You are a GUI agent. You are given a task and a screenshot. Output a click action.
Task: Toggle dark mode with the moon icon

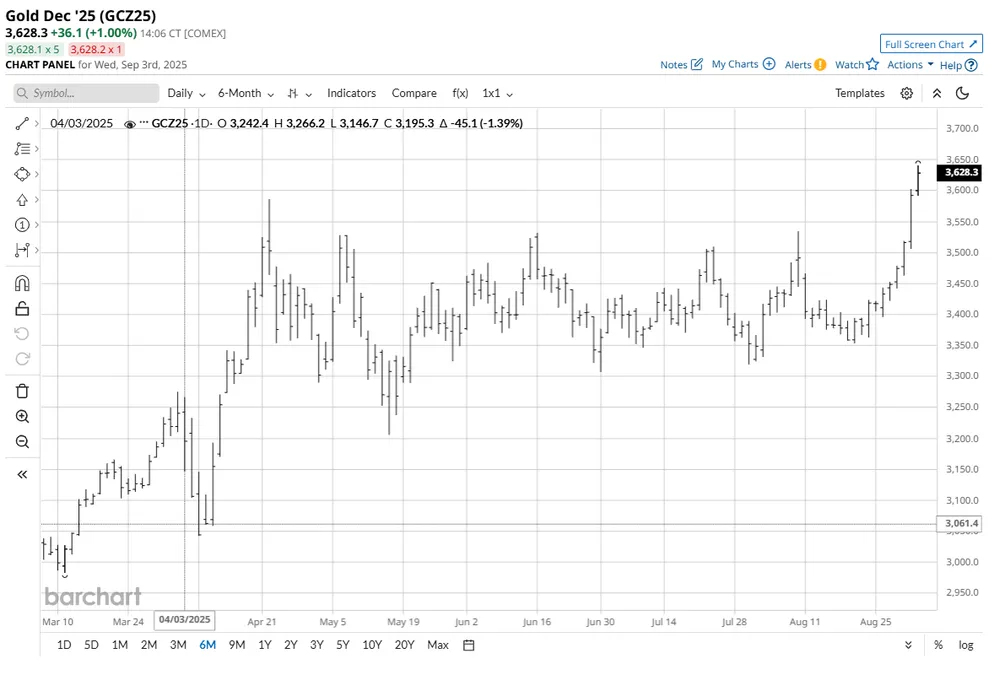pos(962,93)
